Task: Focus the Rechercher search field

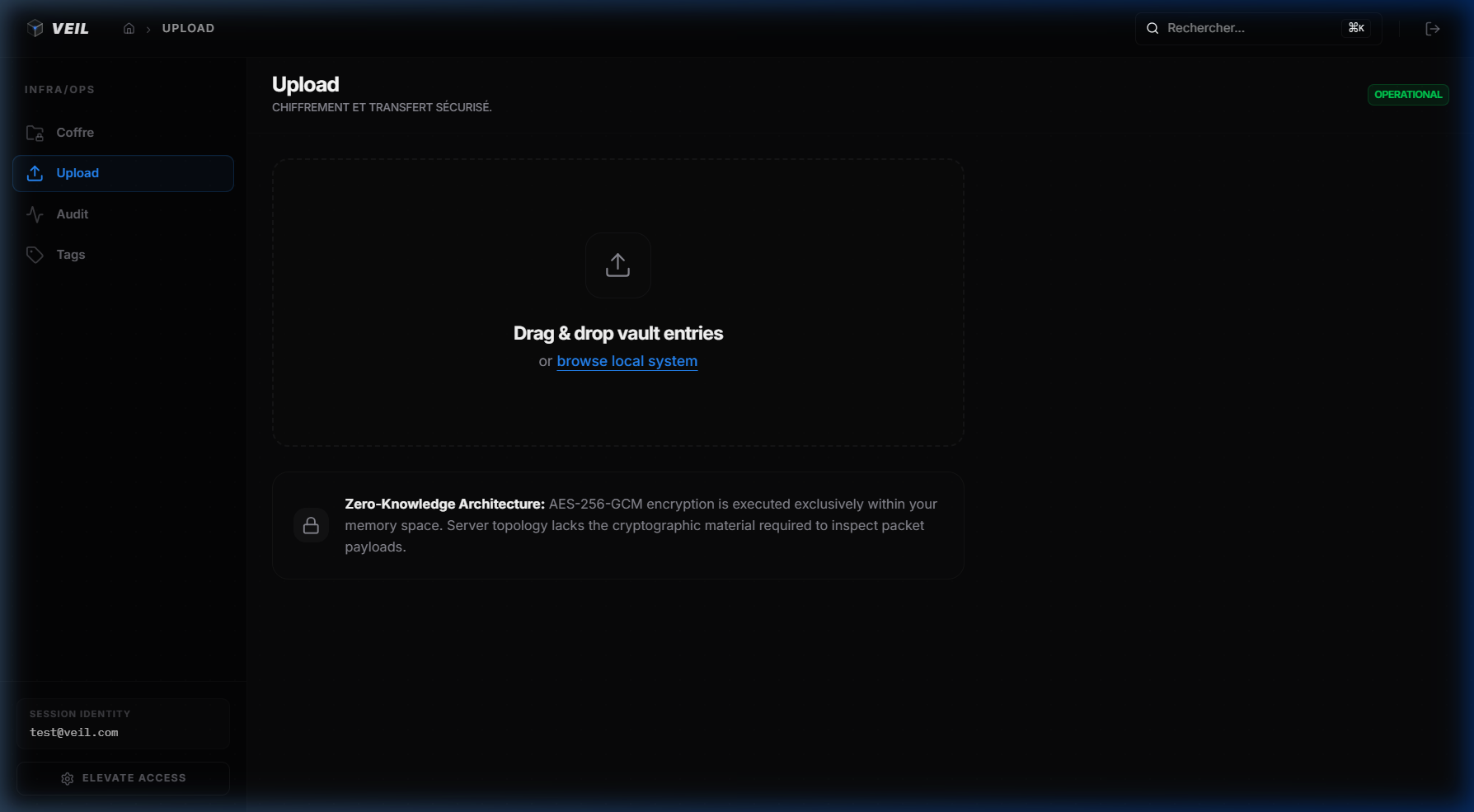Action: pos(1258,28)
